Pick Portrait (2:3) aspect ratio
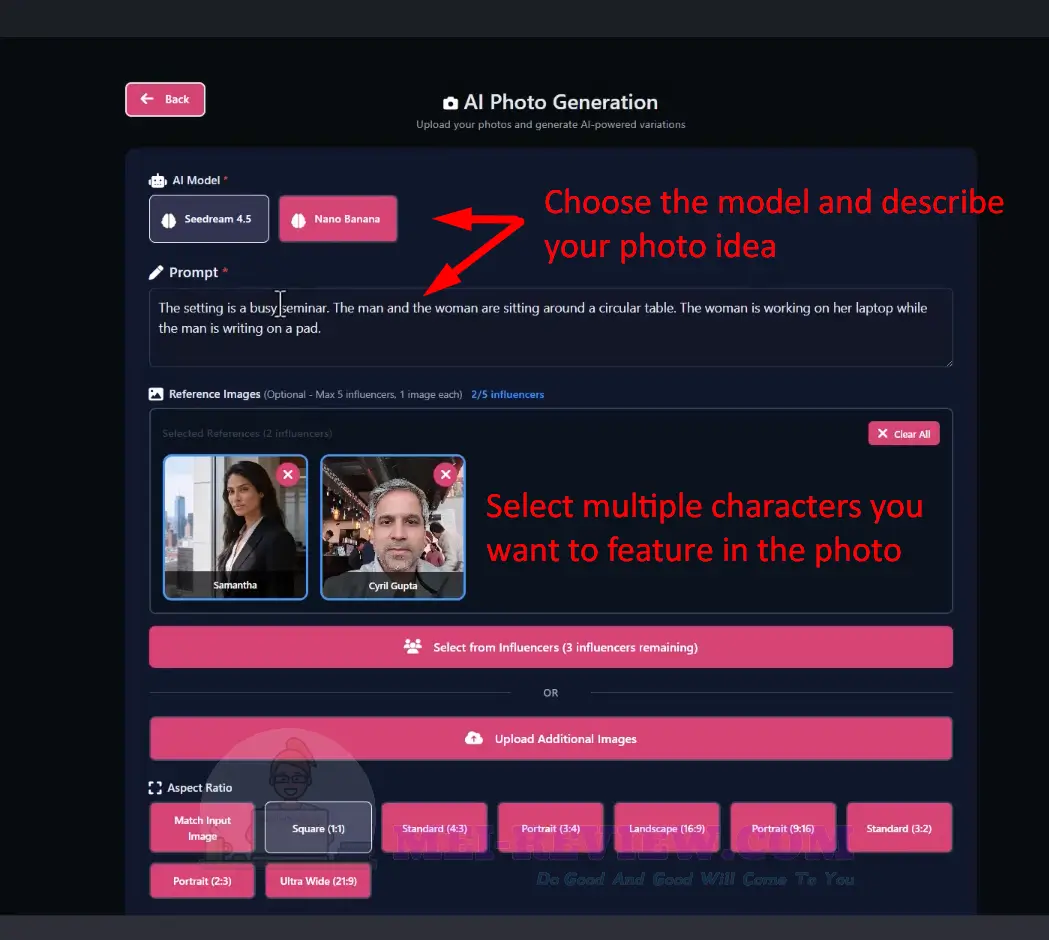The image size is (1049, 940). click(202, 881)
